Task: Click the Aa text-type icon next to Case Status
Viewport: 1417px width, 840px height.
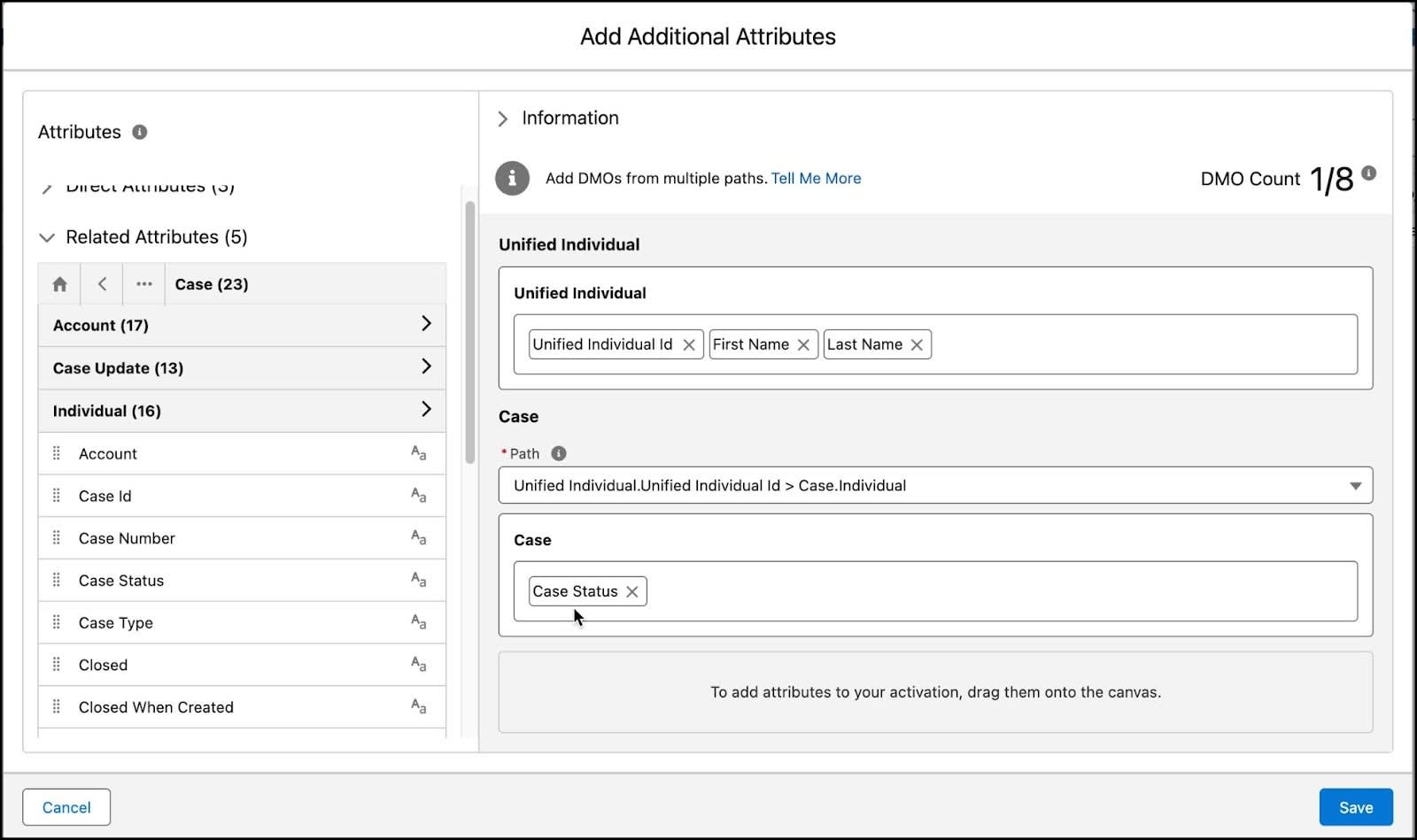Action: click(417, 580)
